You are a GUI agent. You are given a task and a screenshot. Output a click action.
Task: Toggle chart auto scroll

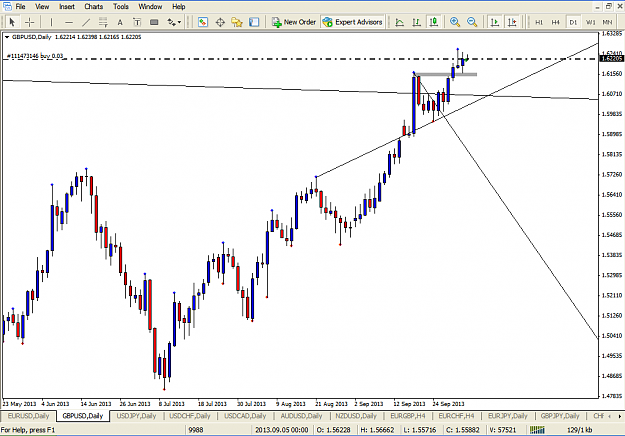coord(495,22)
